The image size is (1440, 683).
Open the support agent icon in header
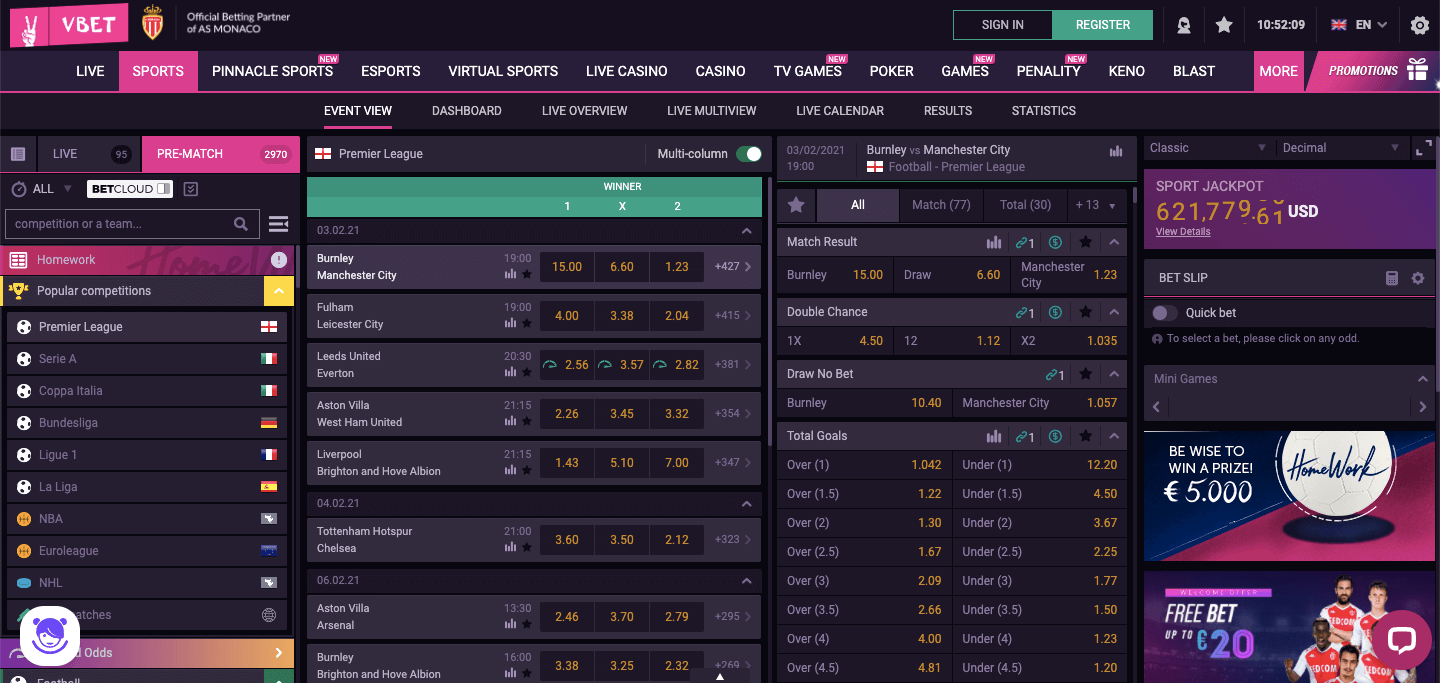[x=1184, y=25]
